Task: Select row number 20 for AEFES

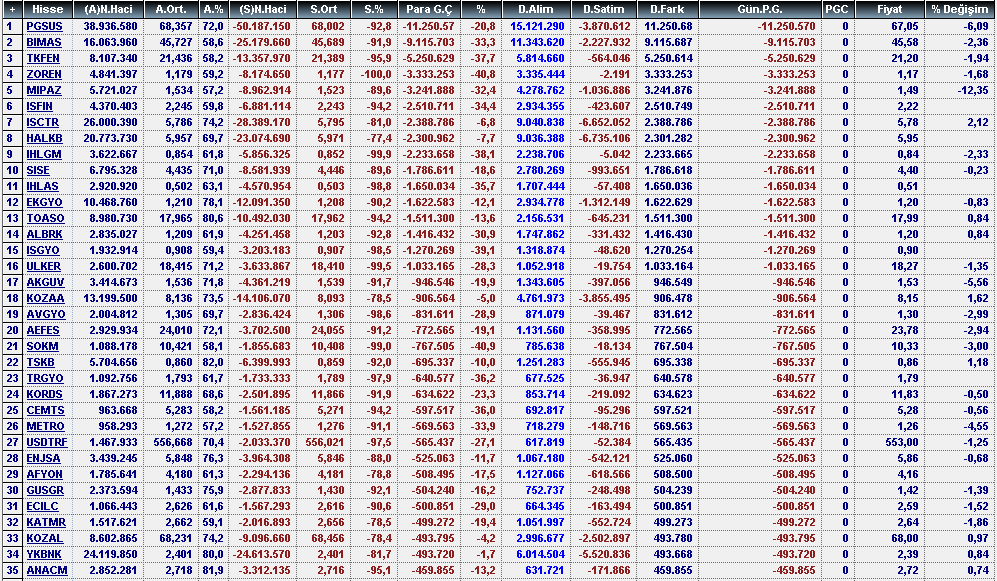Action: click(x=11, y=330)
